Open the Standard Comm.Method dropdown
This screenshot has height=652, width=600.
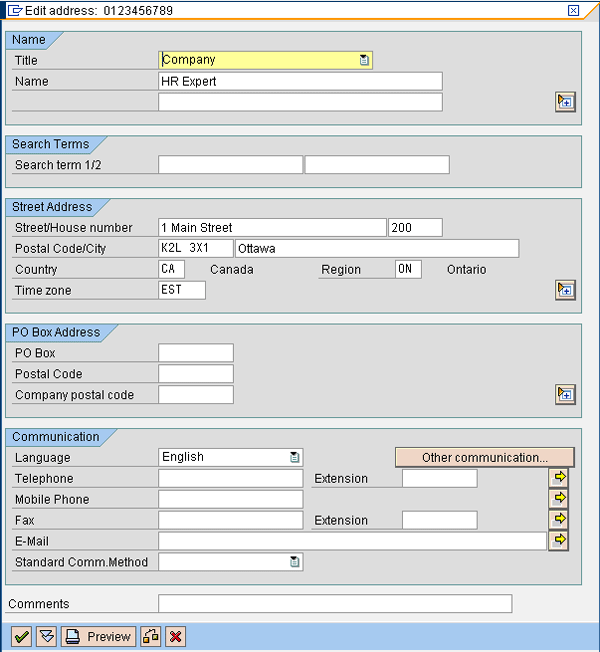click(x=294, y=562)
